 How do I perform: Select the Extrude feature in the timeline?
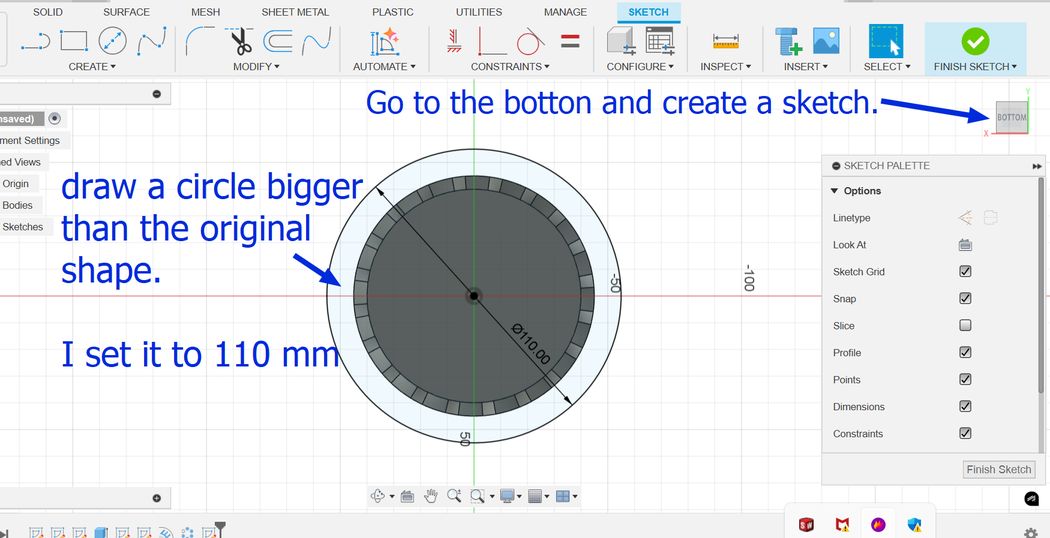(x=100, y=533)
